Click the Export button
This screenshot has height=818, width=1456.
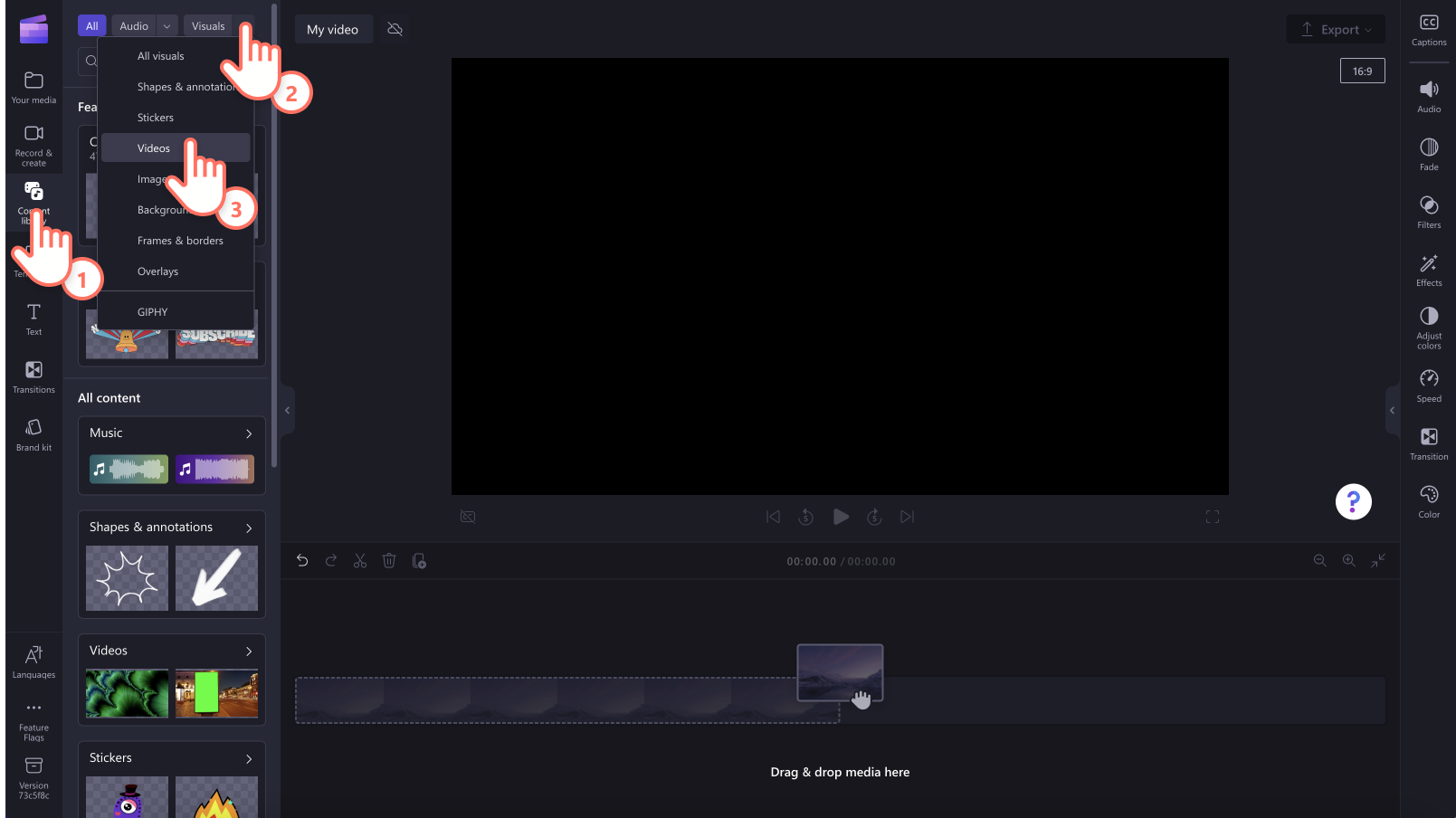[1336, 28]
